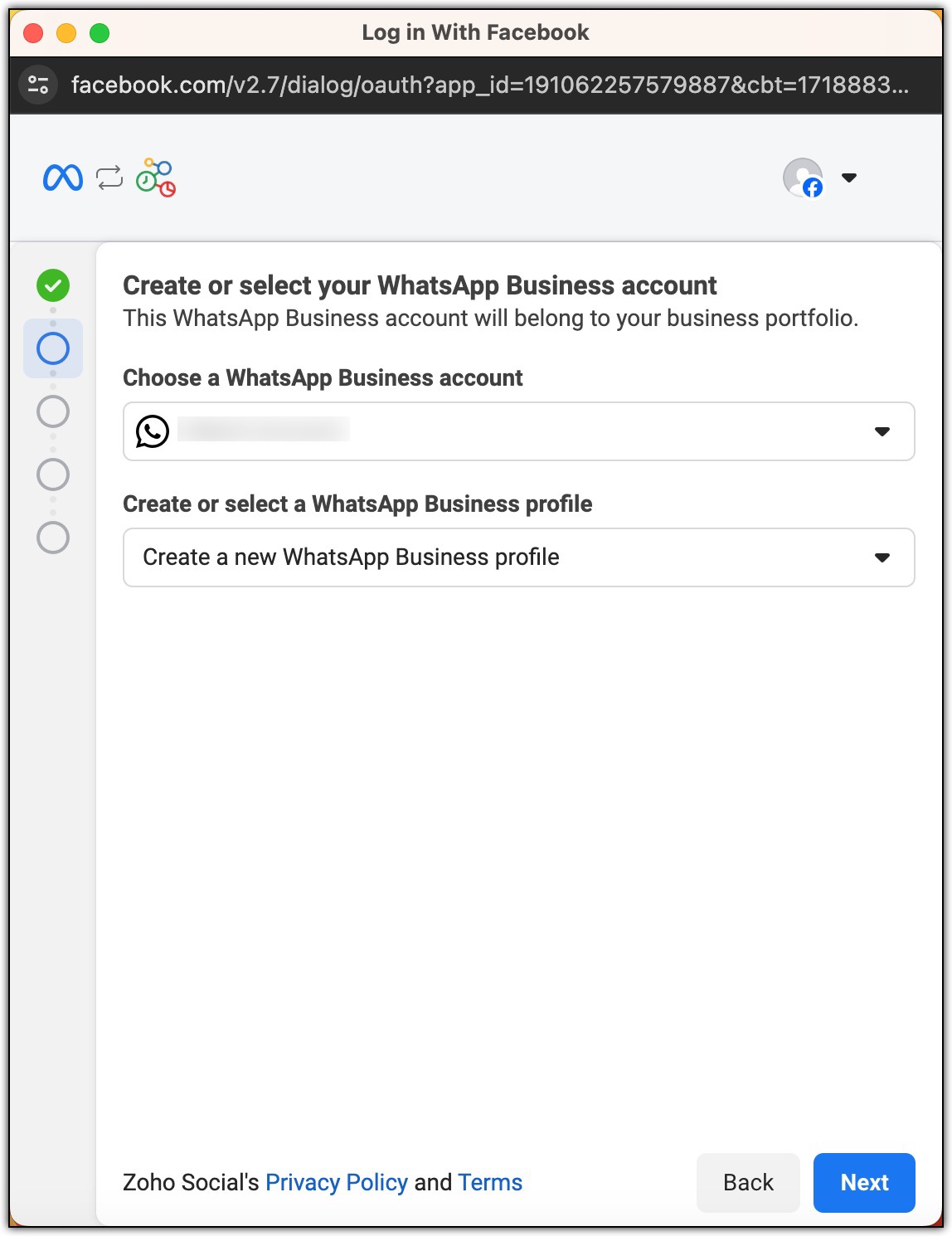This screenshot has width=952, height=1236.
Task: Click the facebook.com URL address bar
Action: (x=490, y=85)
